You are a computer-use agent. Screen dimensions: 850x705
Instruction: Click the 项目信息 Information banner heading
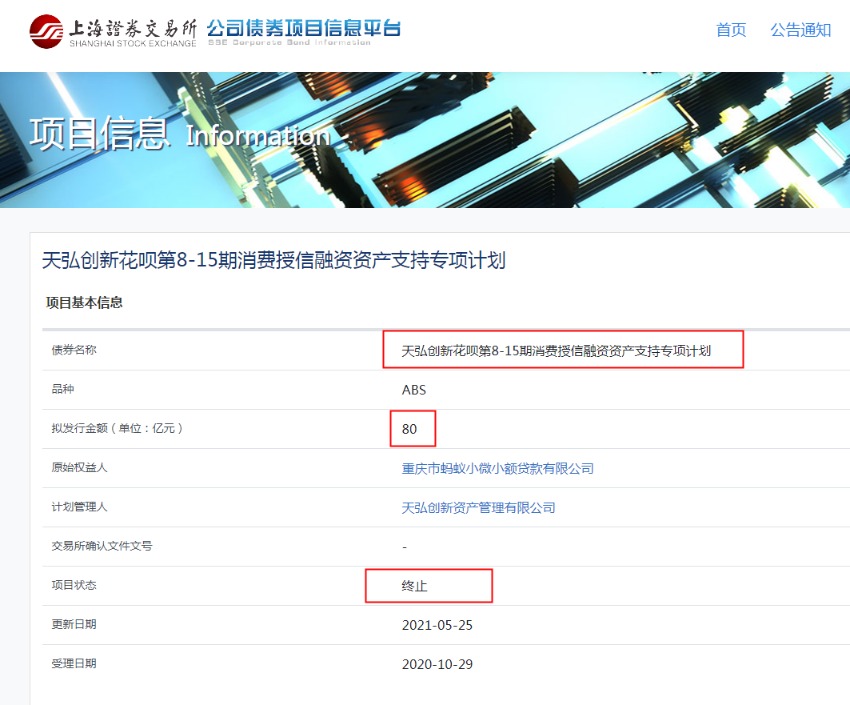[x=179, y=135]
